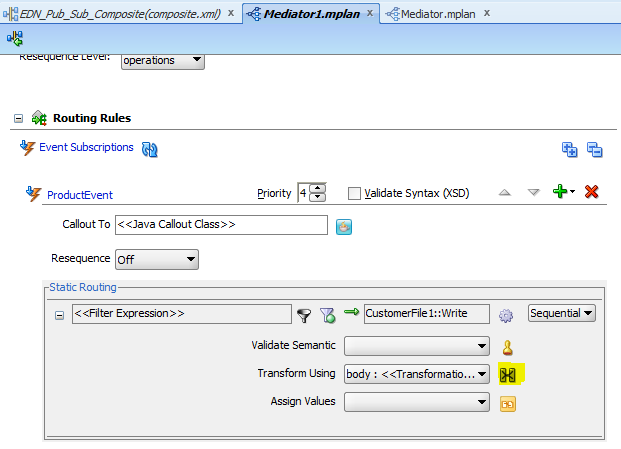Click the Priority value field

click(303, 193)
